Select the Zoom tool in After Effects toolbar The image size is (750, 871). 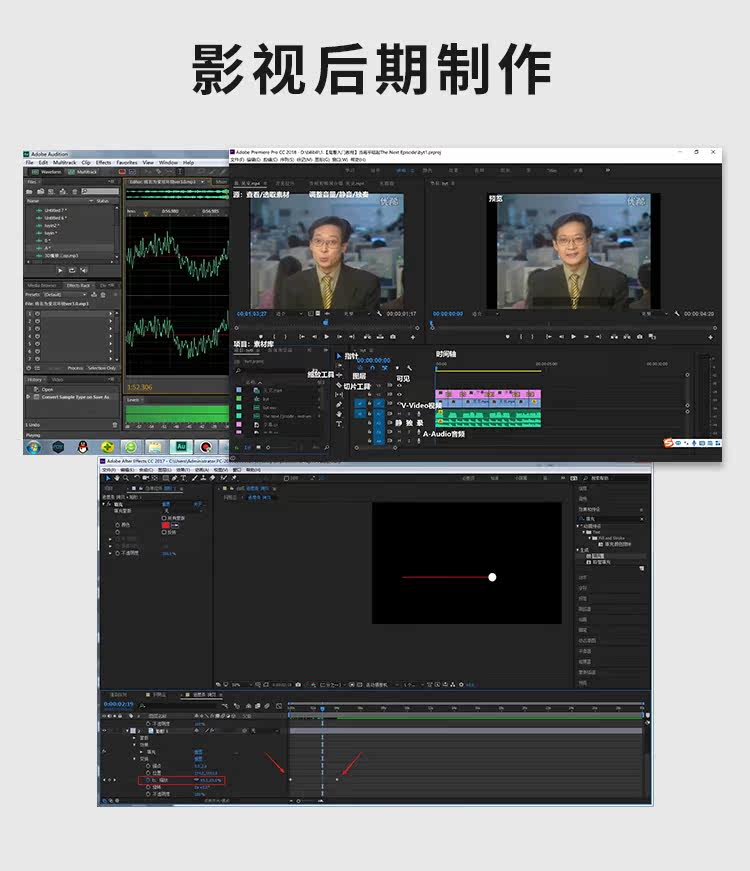pyautogui.click(x=126, y=478)
